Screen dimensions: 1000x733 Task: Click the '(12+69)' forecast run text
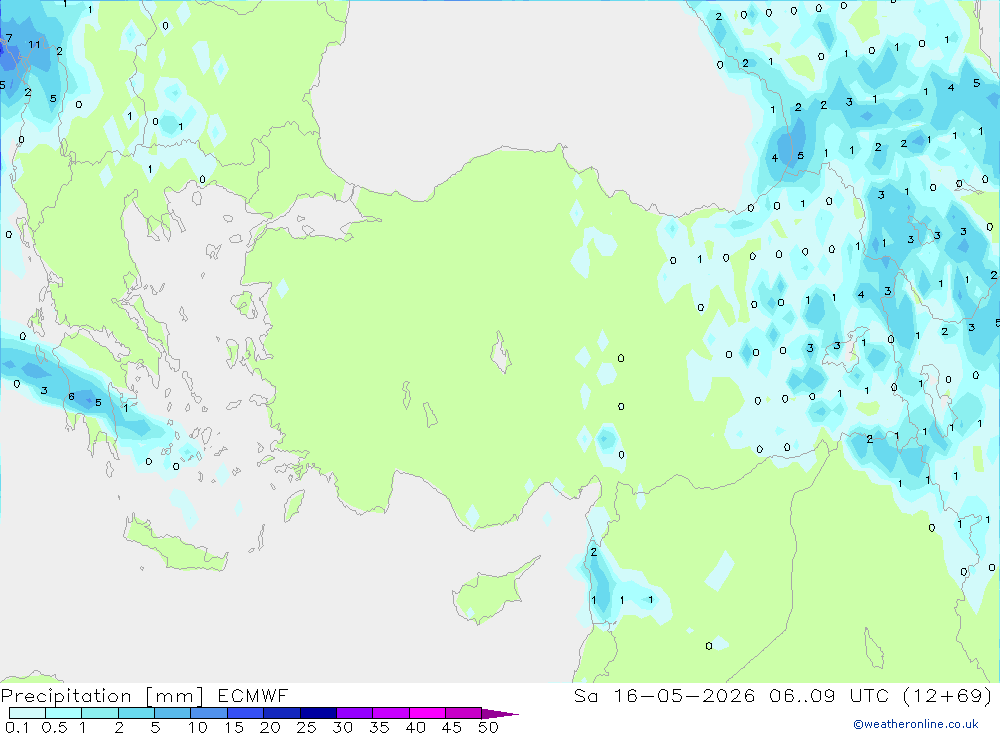(948, 695)
